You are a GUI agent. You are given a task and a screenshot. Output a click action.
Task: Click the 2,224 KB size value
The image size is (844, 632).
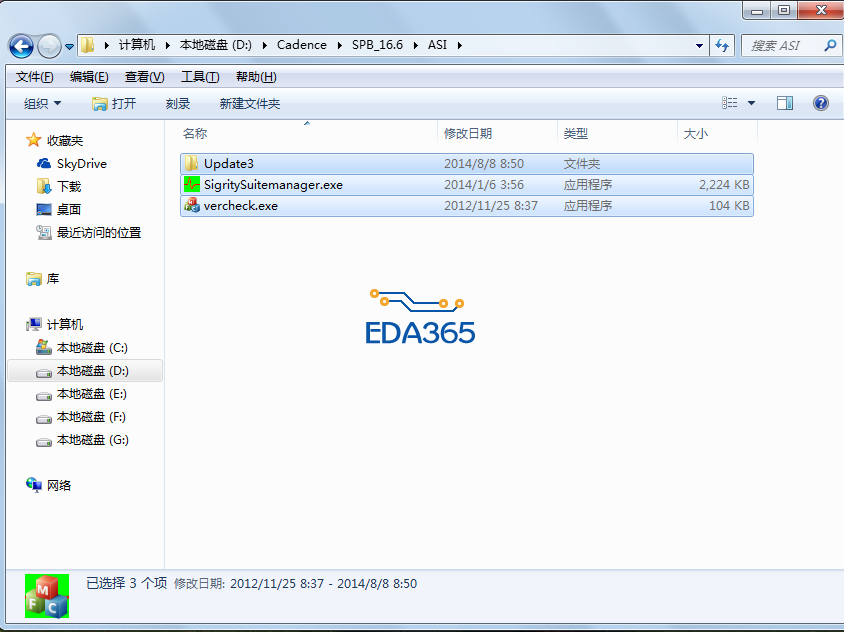point(724,185)
